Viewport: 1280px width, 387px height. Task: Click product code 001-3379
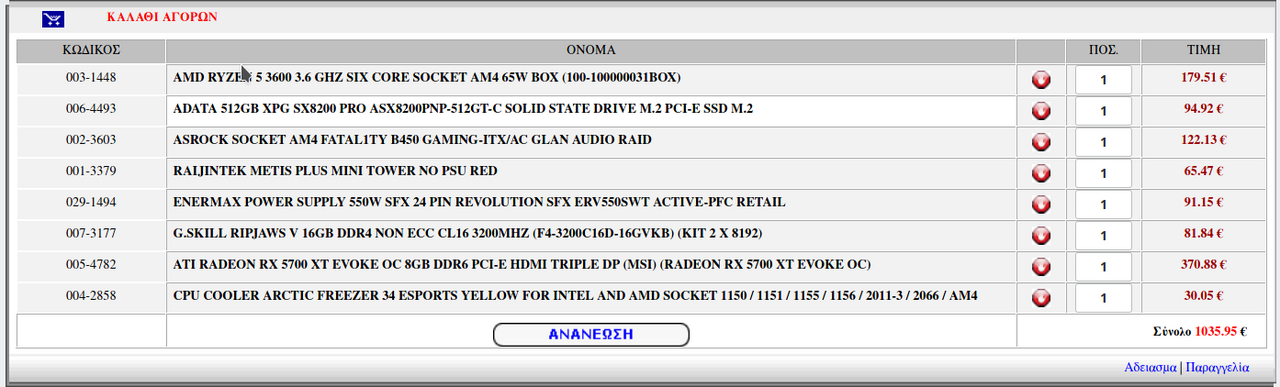(x=91, y=171)
